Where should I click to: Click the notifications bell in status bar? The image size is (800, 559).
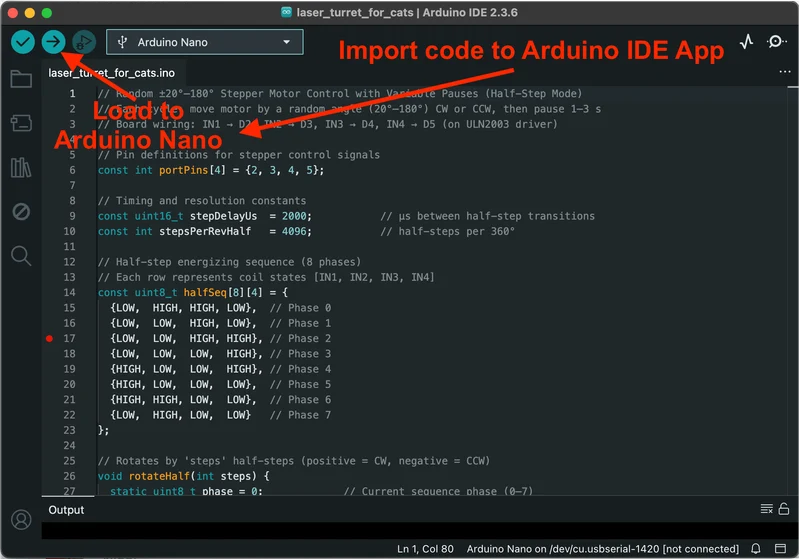[x=756, y=549]
